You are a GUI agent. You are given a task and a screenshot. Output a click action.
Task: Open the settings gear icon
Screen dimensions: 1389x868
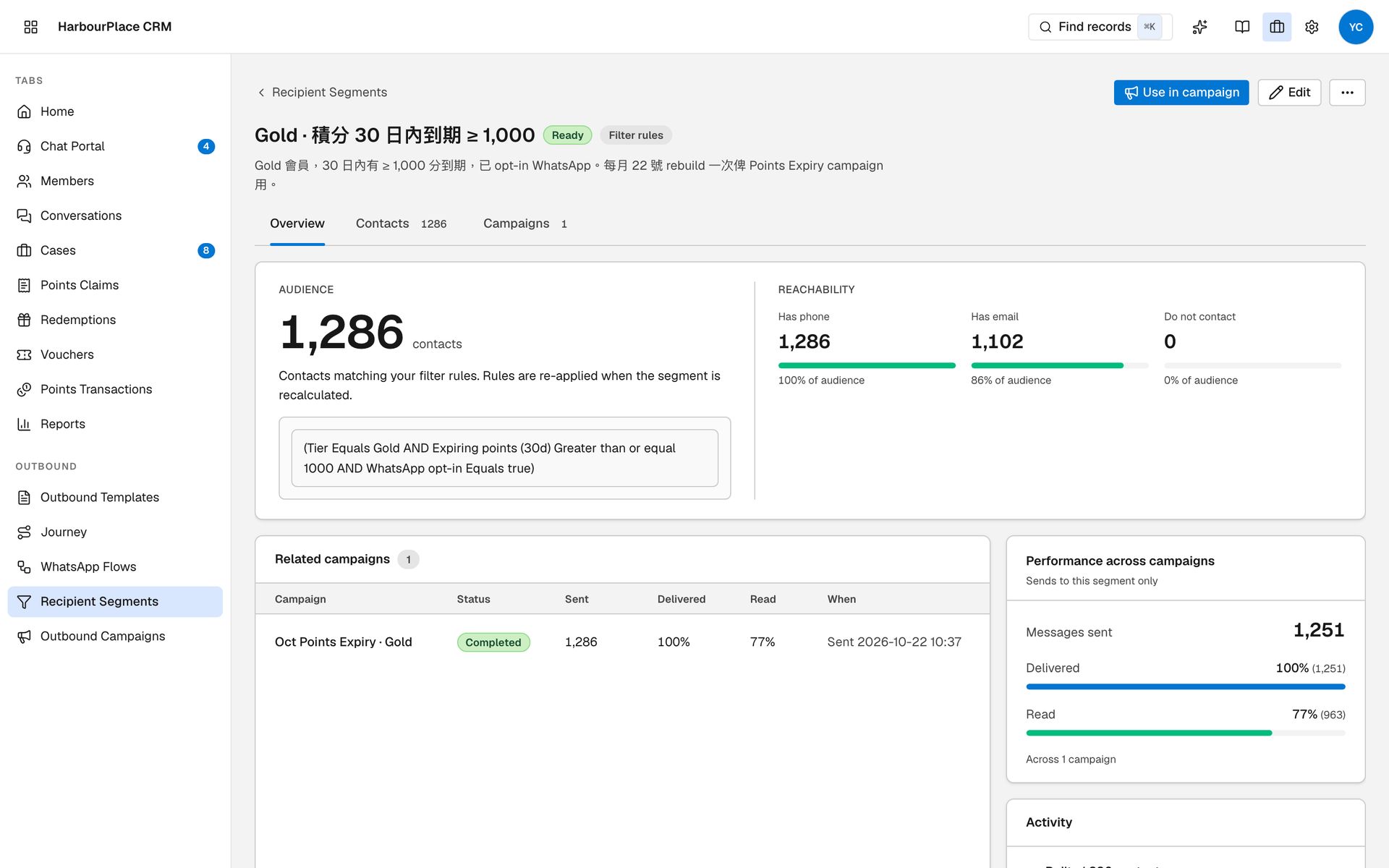click(x=1312, y=27)
